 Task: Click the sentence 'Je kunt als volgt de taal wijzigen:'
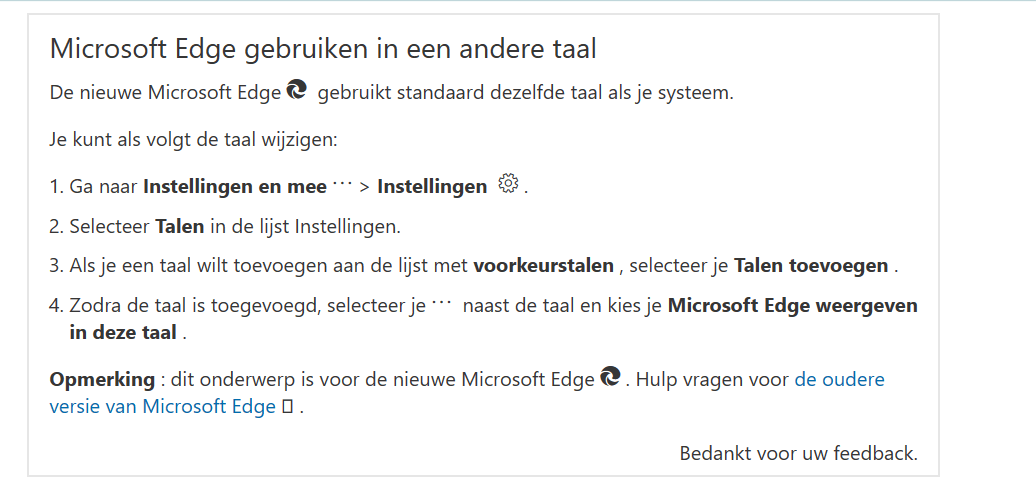194,140
